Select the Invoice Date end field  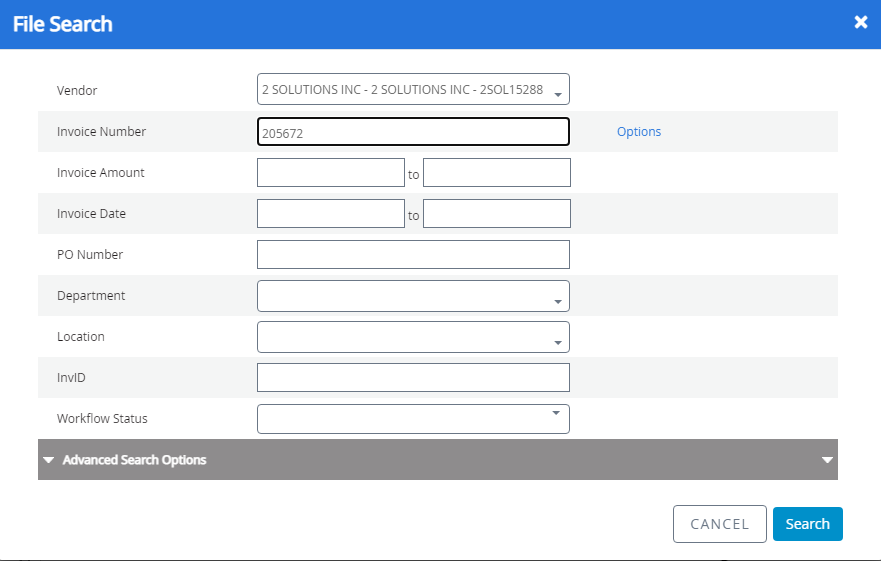(x=496, y=214)
